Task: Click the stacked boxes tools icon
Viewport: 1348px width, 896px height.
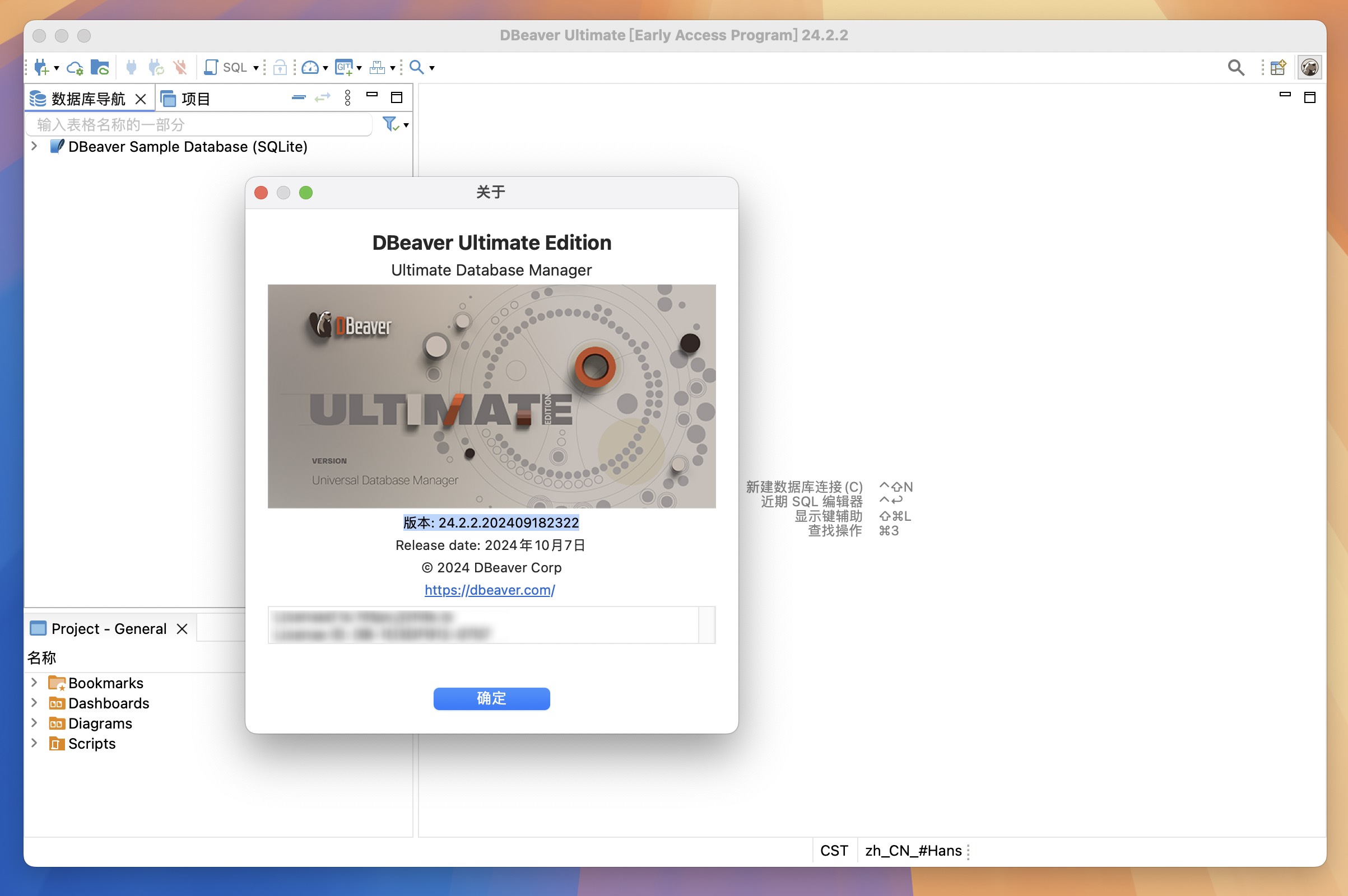Action: pos(377,67)
